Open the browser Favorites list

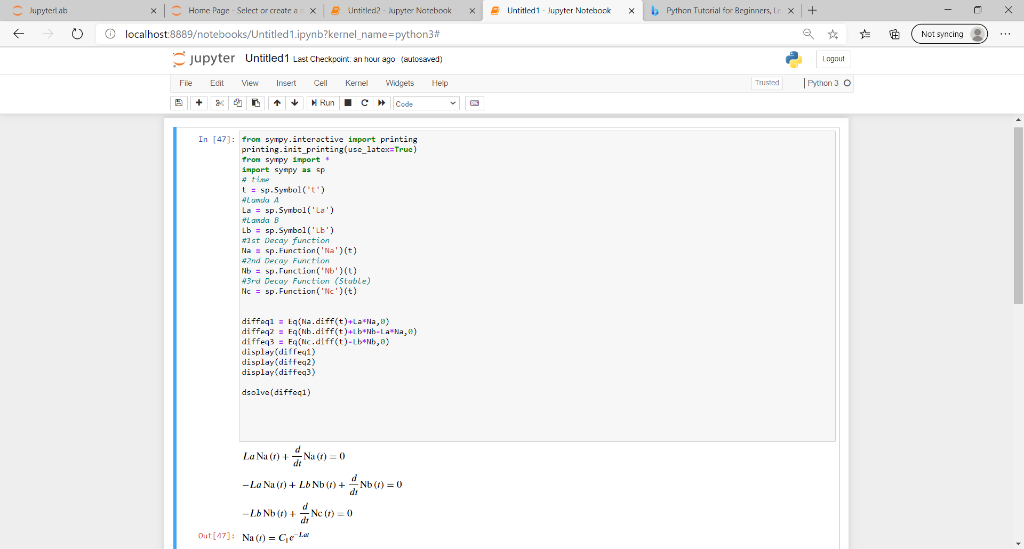click(865, 34)
